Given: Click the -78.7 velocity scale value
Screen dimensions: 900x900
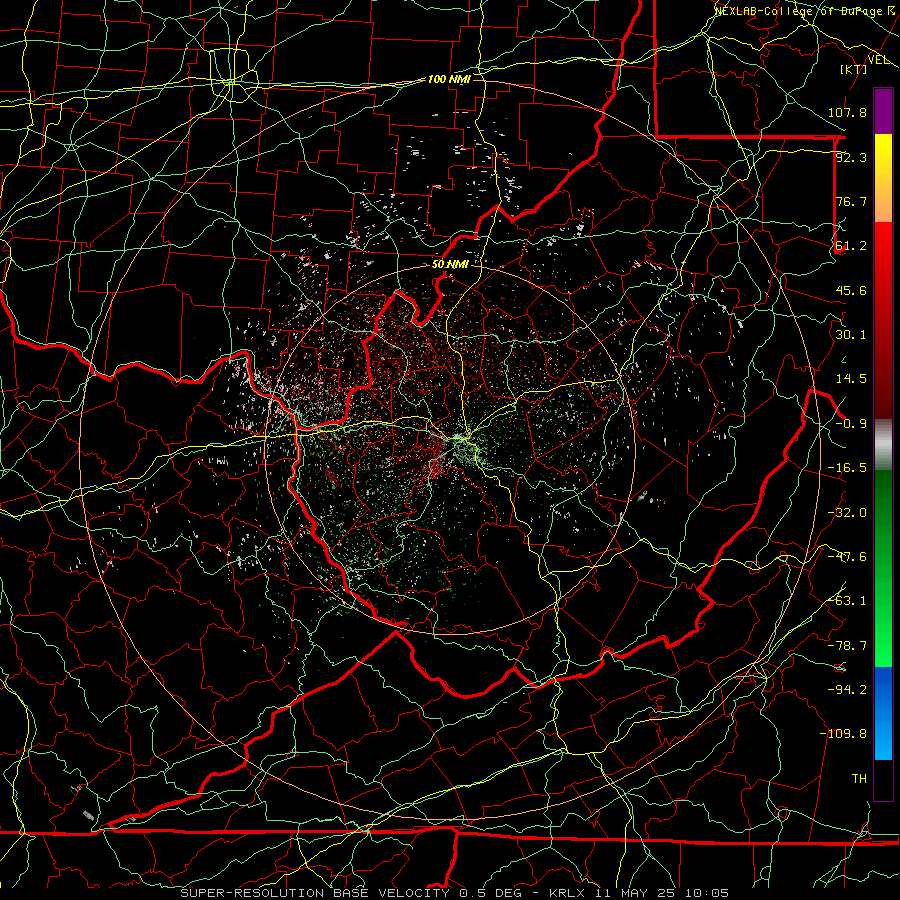Looking at the screenshot, I should [x=847, y=646].
